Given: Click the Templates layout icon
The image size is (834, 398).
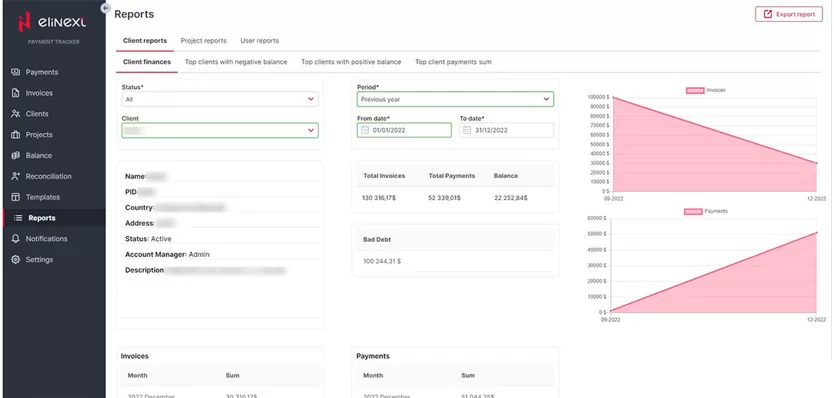Looking at the screenshot, I should [15, 197].
